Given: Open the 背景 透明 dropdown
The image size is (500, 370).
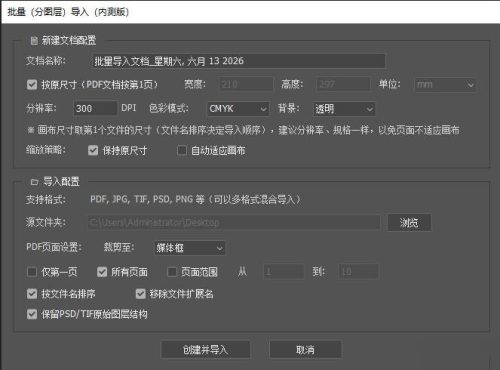Looking at the screenshot, I should (x=344, y=109).
